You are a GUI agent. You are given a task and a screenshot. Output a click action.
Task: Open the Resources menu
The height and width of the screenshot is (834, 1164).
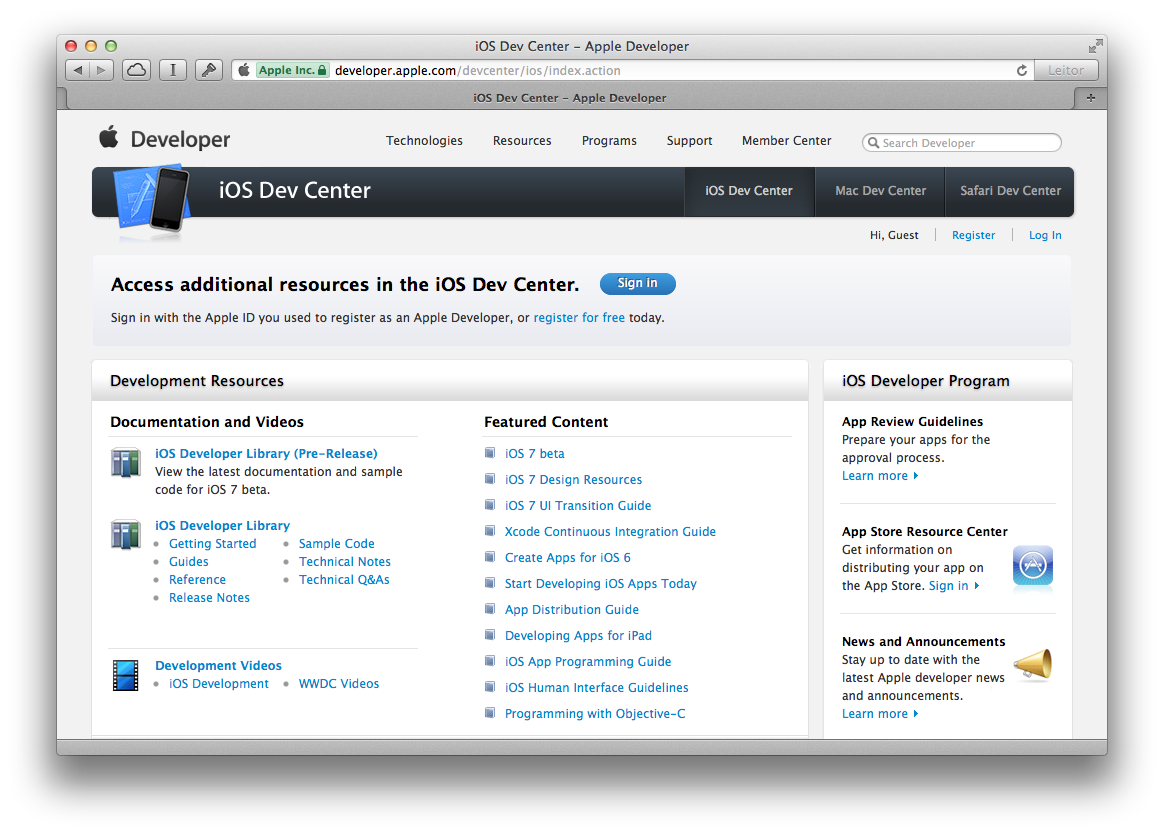(x=522, y=140)
